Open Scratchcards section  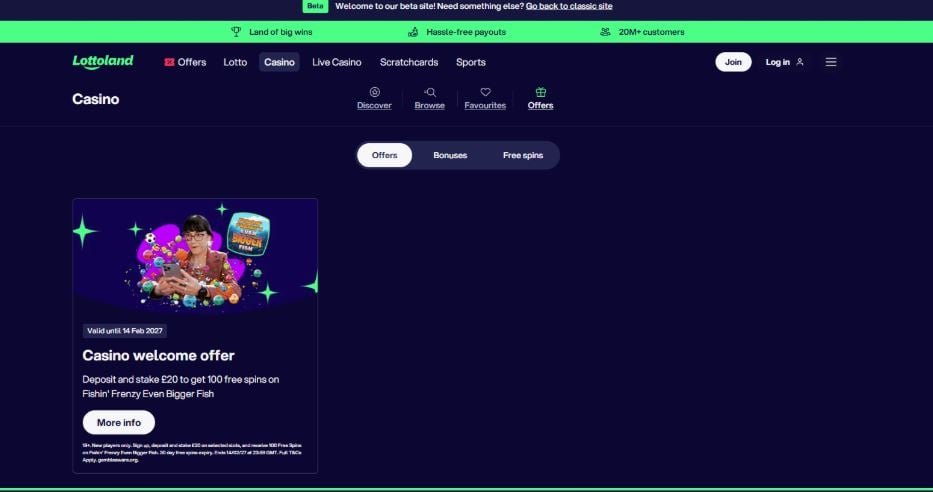pyautogui.click(x=409, y=62)
